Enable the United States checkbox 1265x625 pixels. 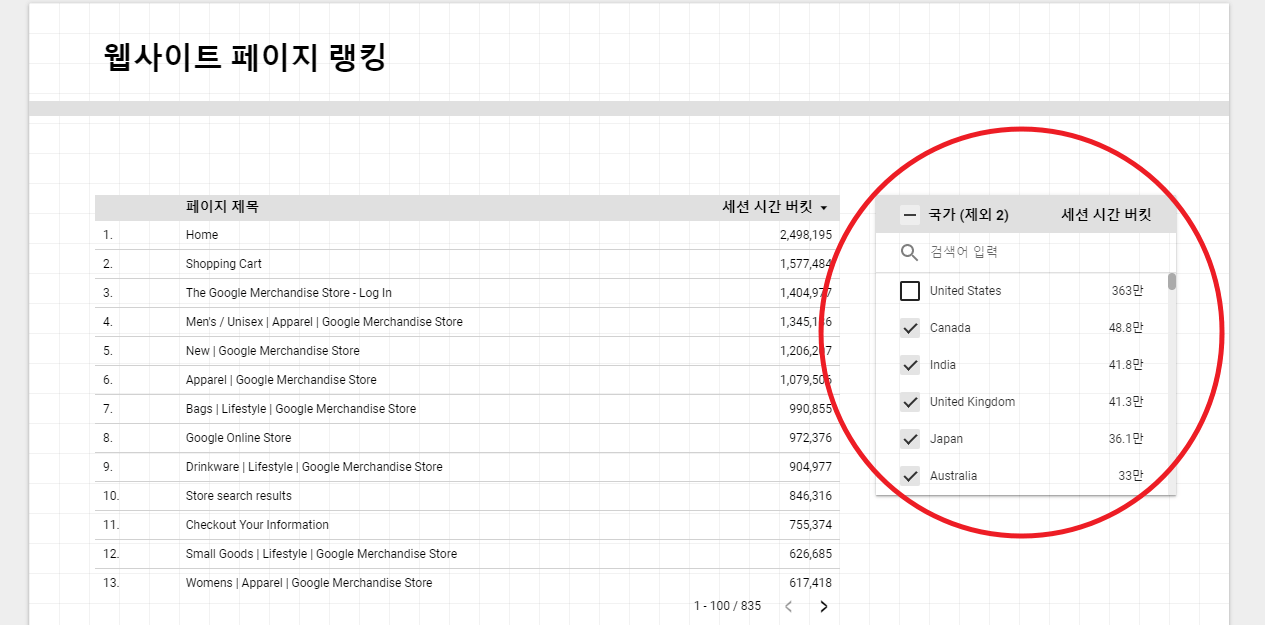(910, 290)
